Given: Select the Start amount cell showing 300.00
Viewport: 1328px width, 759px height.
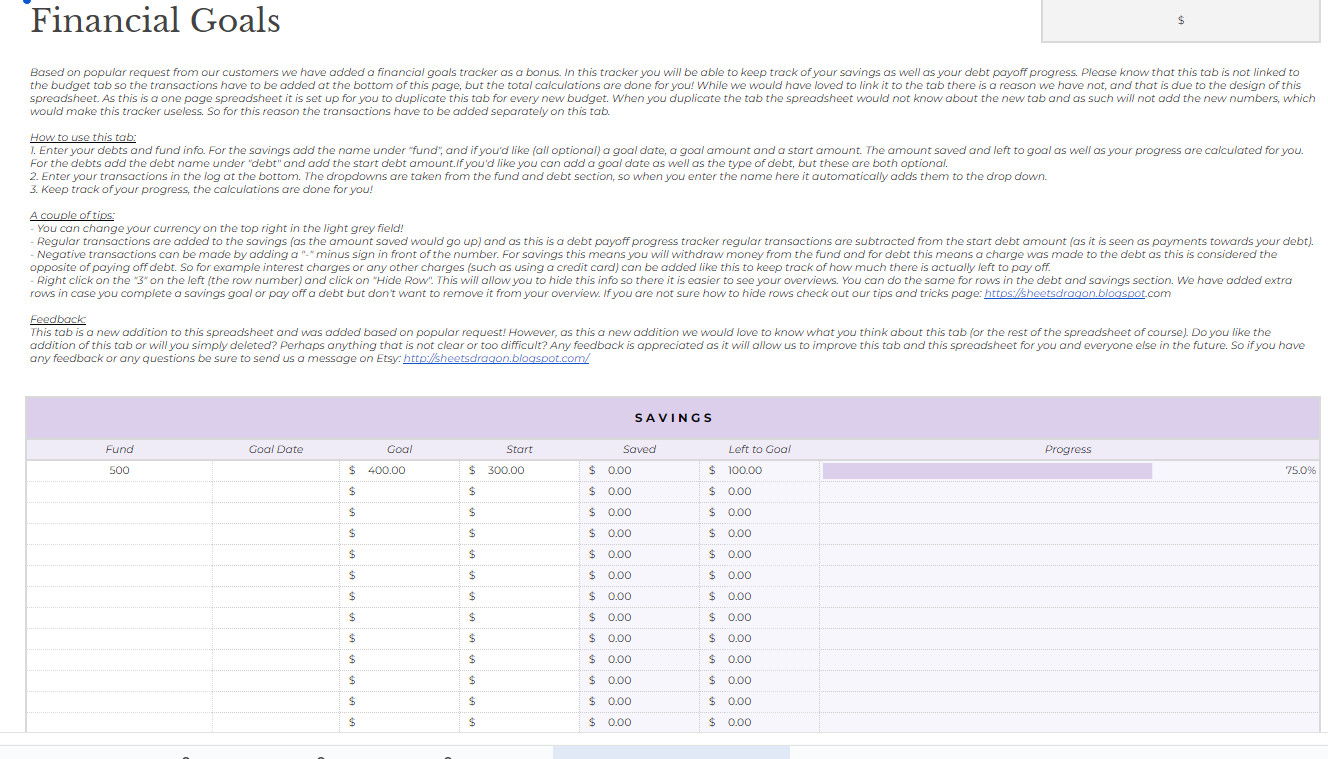Looking at the screenshot, I should 520,470.
